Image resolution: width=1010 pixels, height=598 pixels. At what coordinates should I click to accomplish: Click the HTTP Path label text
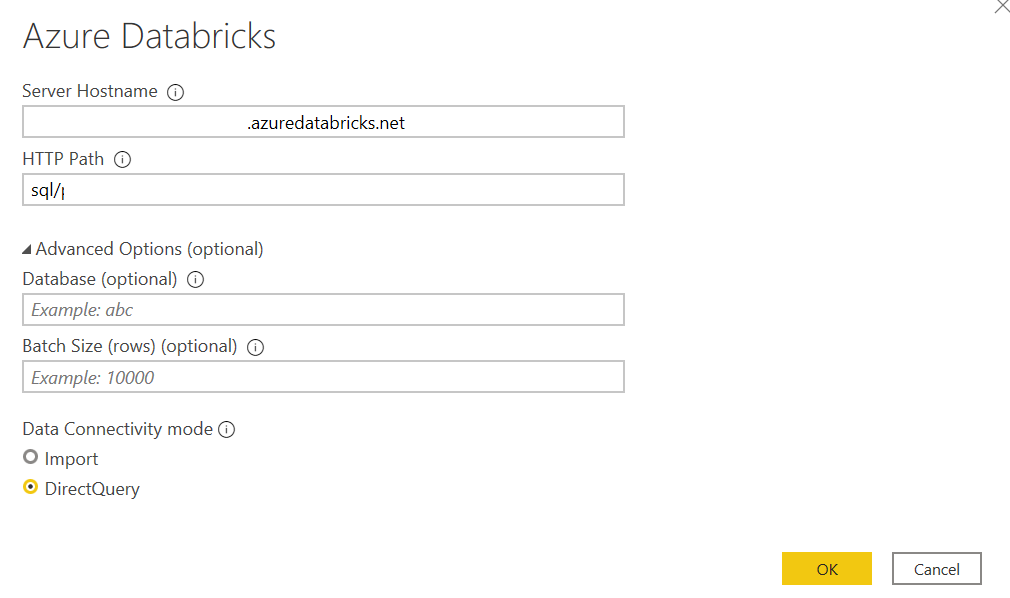pyautogui.click(x=63, y=159)
